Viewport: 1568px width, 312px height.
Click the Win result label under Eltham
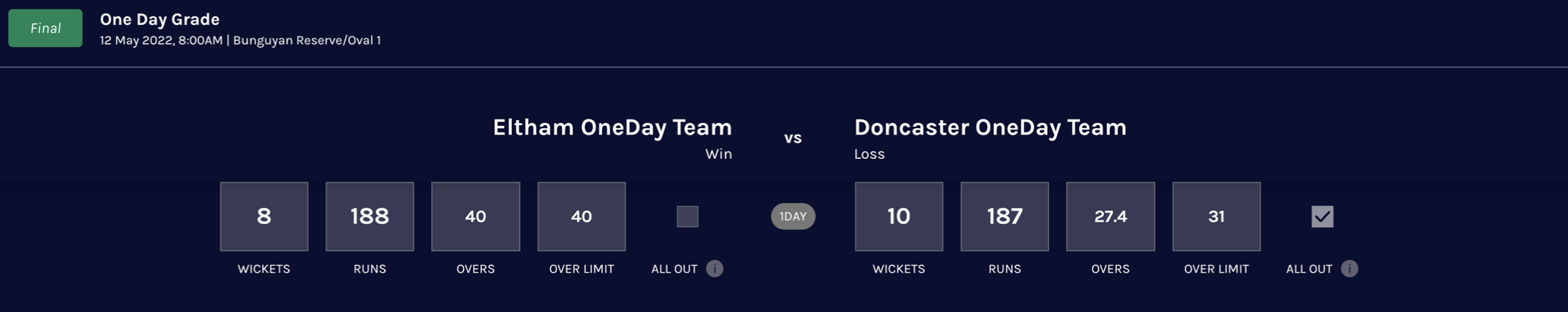click(718, 154)
